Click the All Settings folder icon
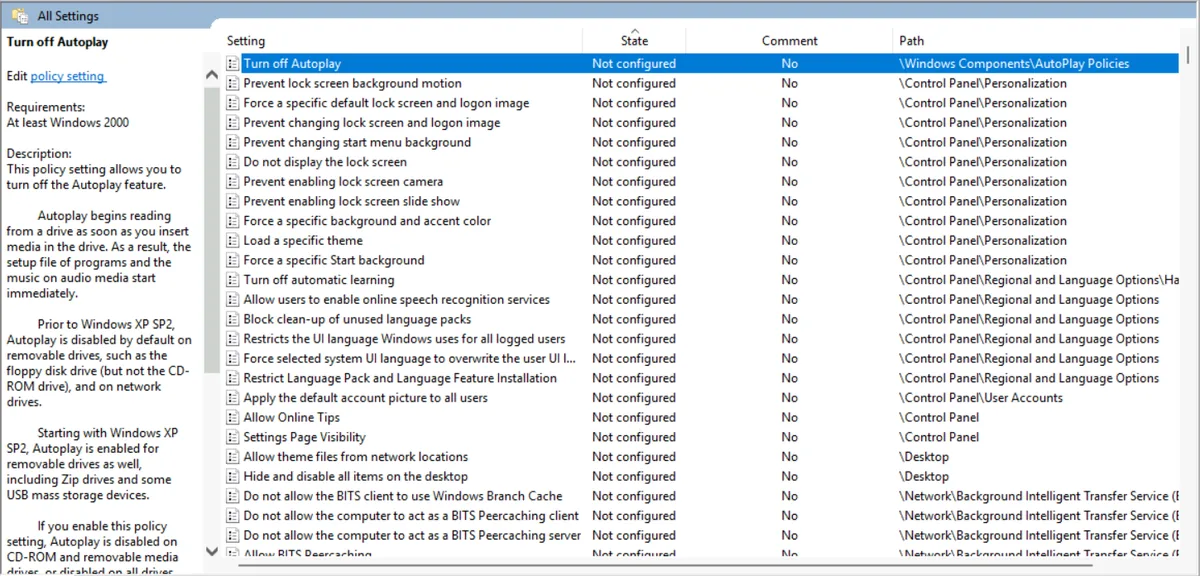This screenshot has width=1200, height=576. 19,16
